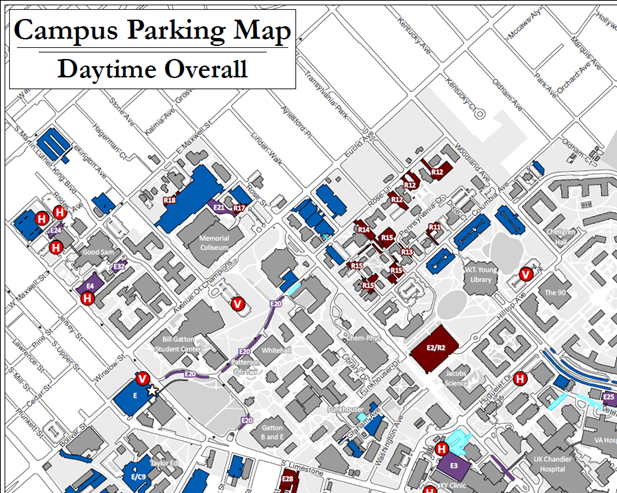Click the H marker on the blue lot near Martin Luther King Blvd

tap(42, 218)
